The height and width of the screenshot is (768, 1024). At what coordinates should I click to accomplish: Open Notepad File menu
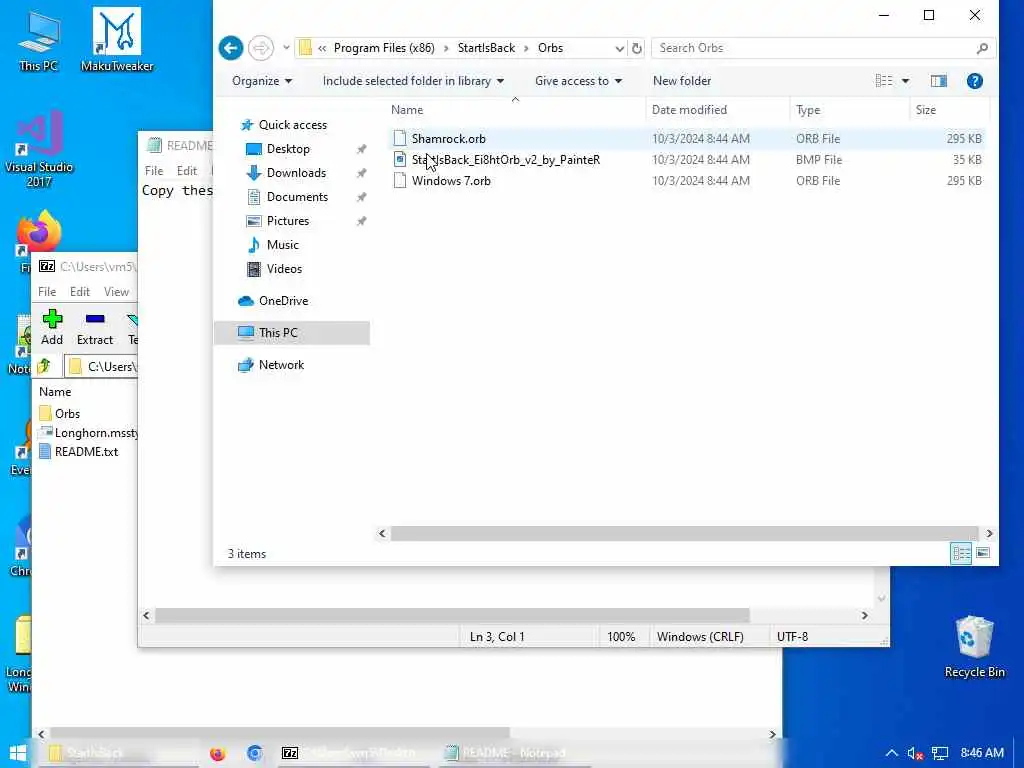coord(153,170)
